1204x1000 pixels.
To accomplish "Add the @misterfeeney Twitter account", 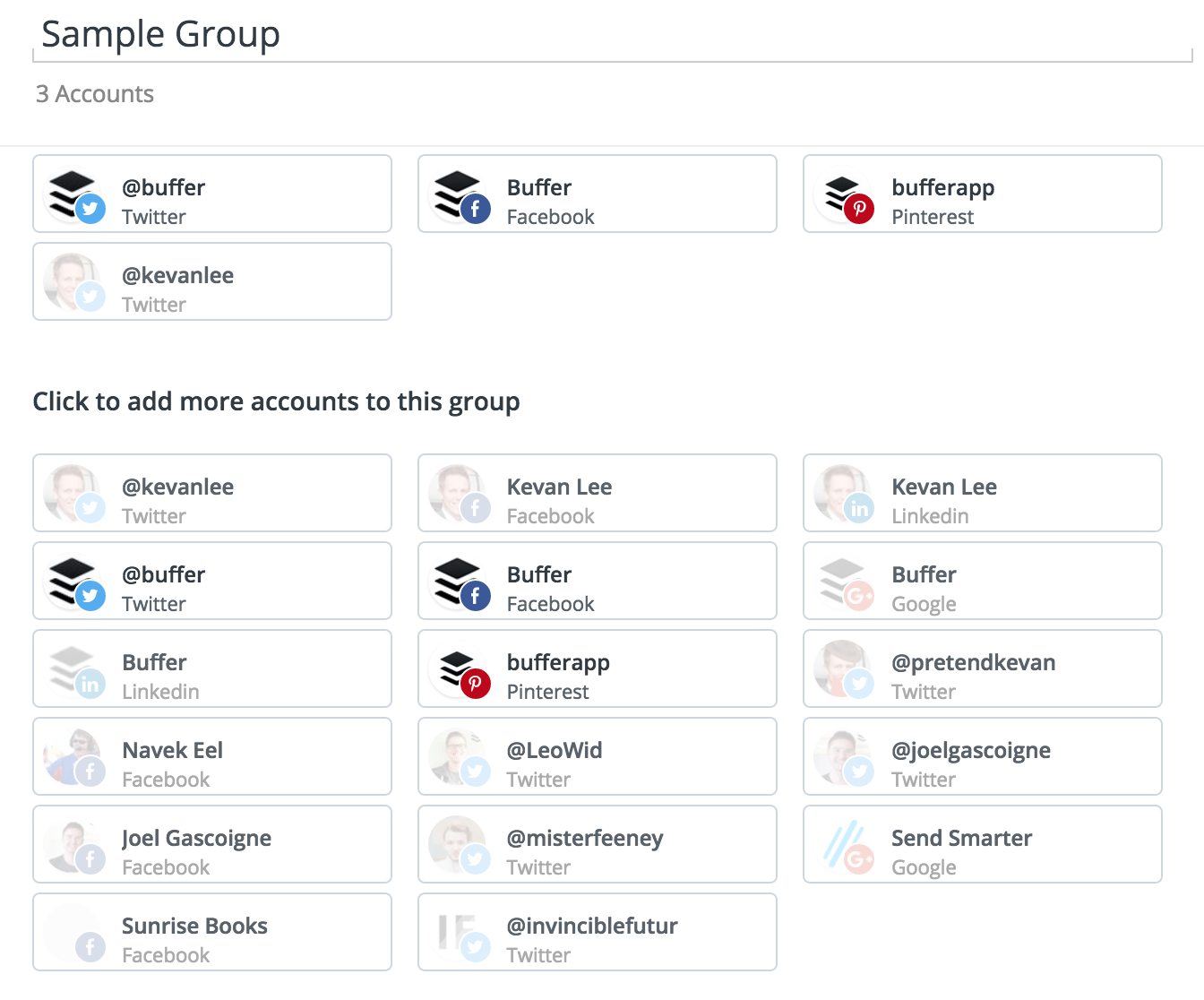I will (x=597, y=844).
